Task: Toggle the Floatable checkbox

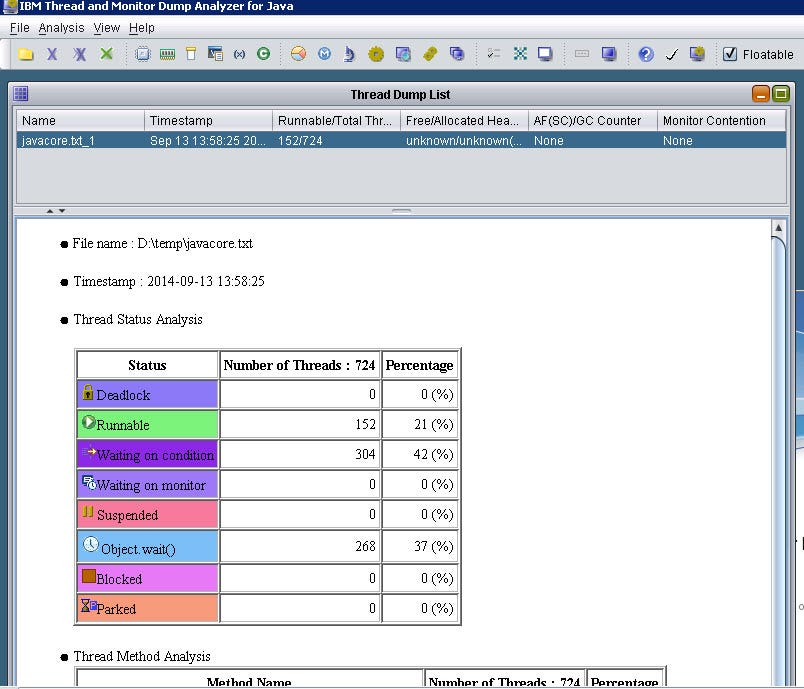Action: (x=728, y=54)
